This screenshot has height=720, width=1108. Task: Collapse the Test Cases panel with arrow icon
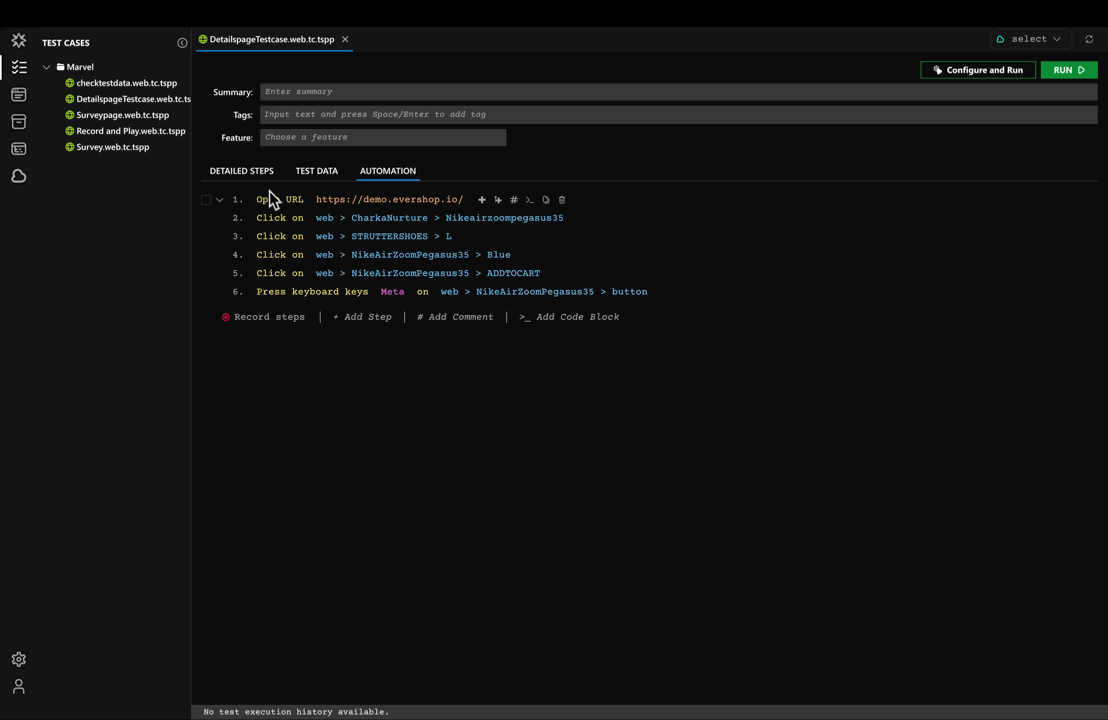[182, 43]
